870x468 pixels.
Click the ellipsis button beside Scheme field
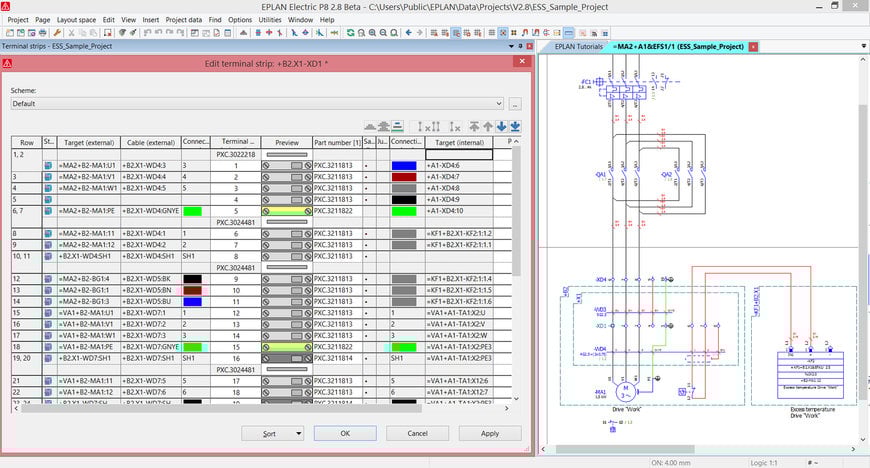tap(515, 103)
